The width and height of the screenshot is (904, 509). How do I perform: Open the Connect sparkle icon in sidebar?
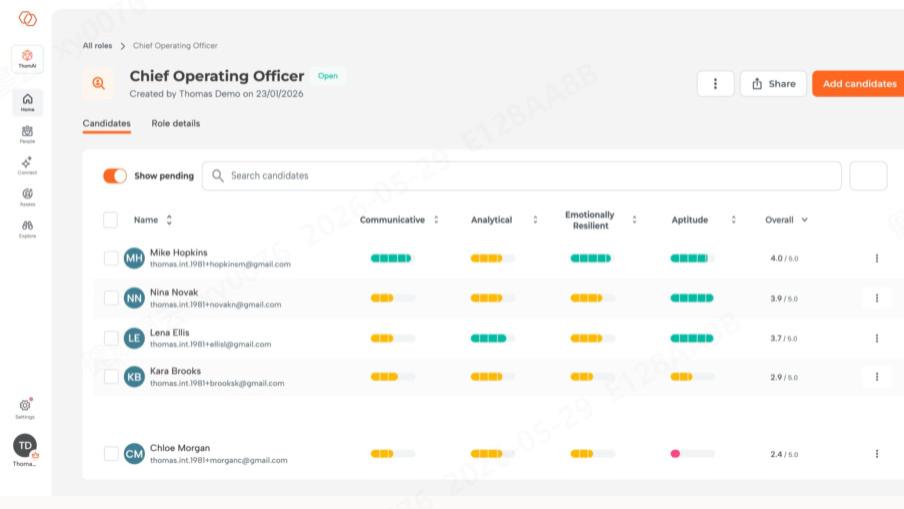coord(27,165)
